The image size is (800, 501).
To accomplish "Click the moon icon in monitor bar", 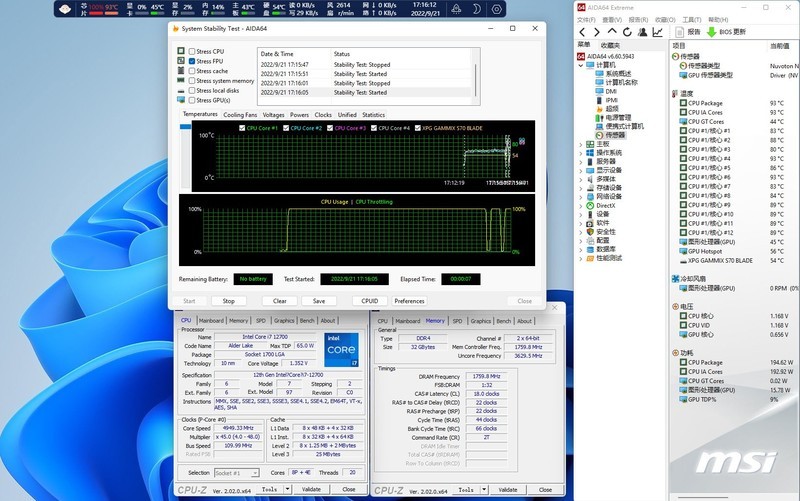I will [x=476, y=9].
